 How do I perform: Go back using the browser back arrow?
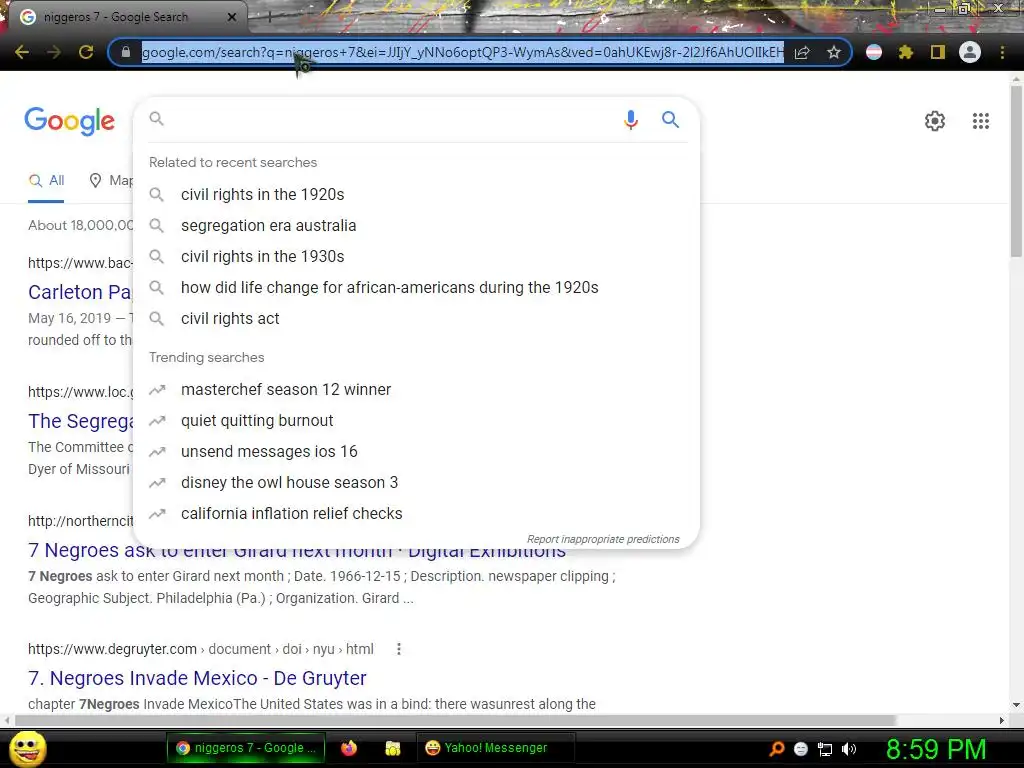[x=22, y=52]
